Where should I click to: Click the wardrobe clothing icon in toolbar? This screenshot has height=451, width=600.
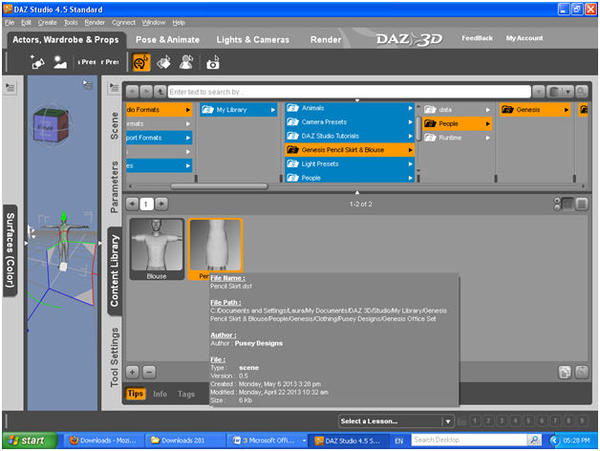(x=164, y=62)
